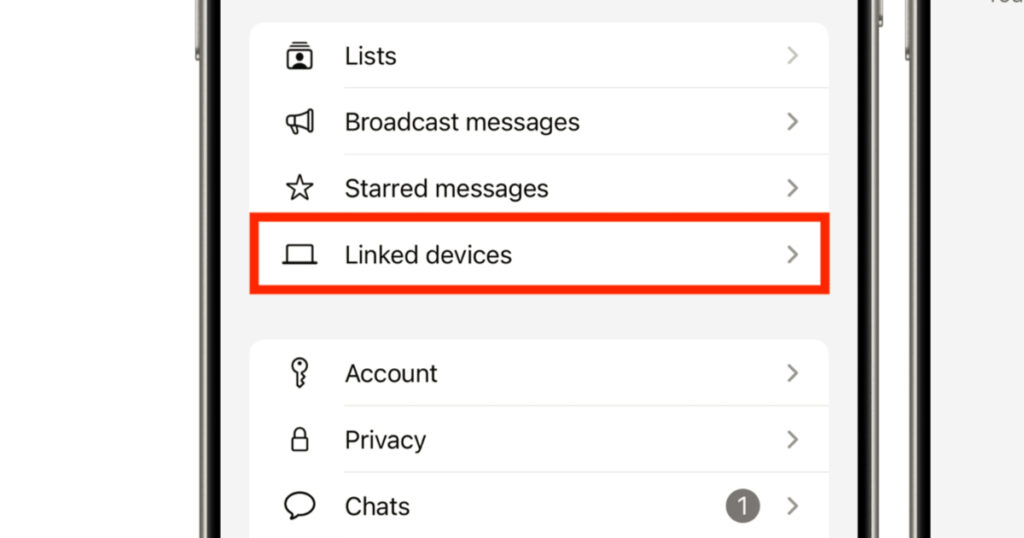This screenshot has height=538, width=1024.
Task: Open Broadcast messages via its chevron
Action: [x=792, y=122]
